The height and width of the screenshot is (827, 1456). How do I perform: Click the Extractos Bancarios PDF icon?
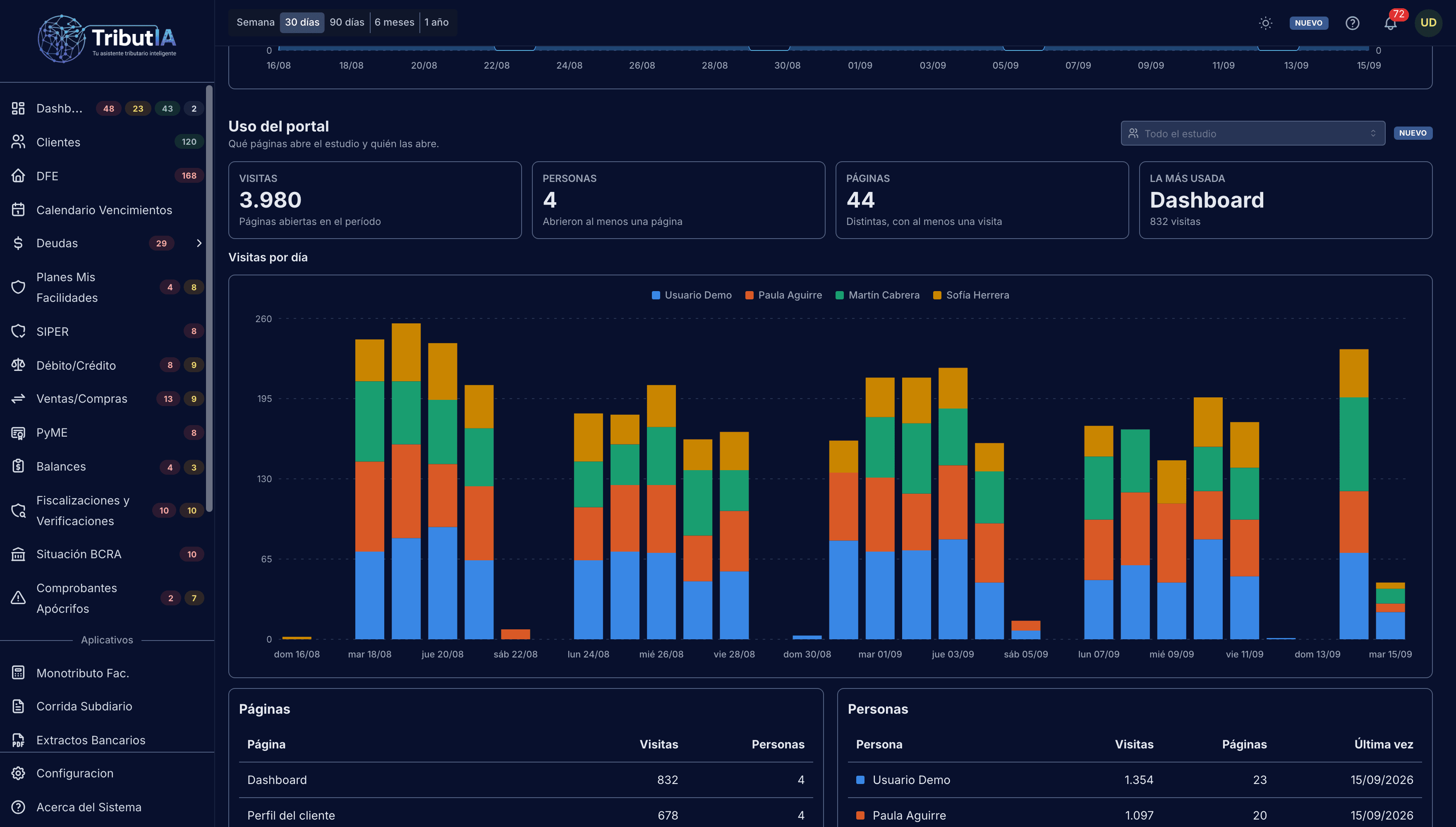(18, 740)
